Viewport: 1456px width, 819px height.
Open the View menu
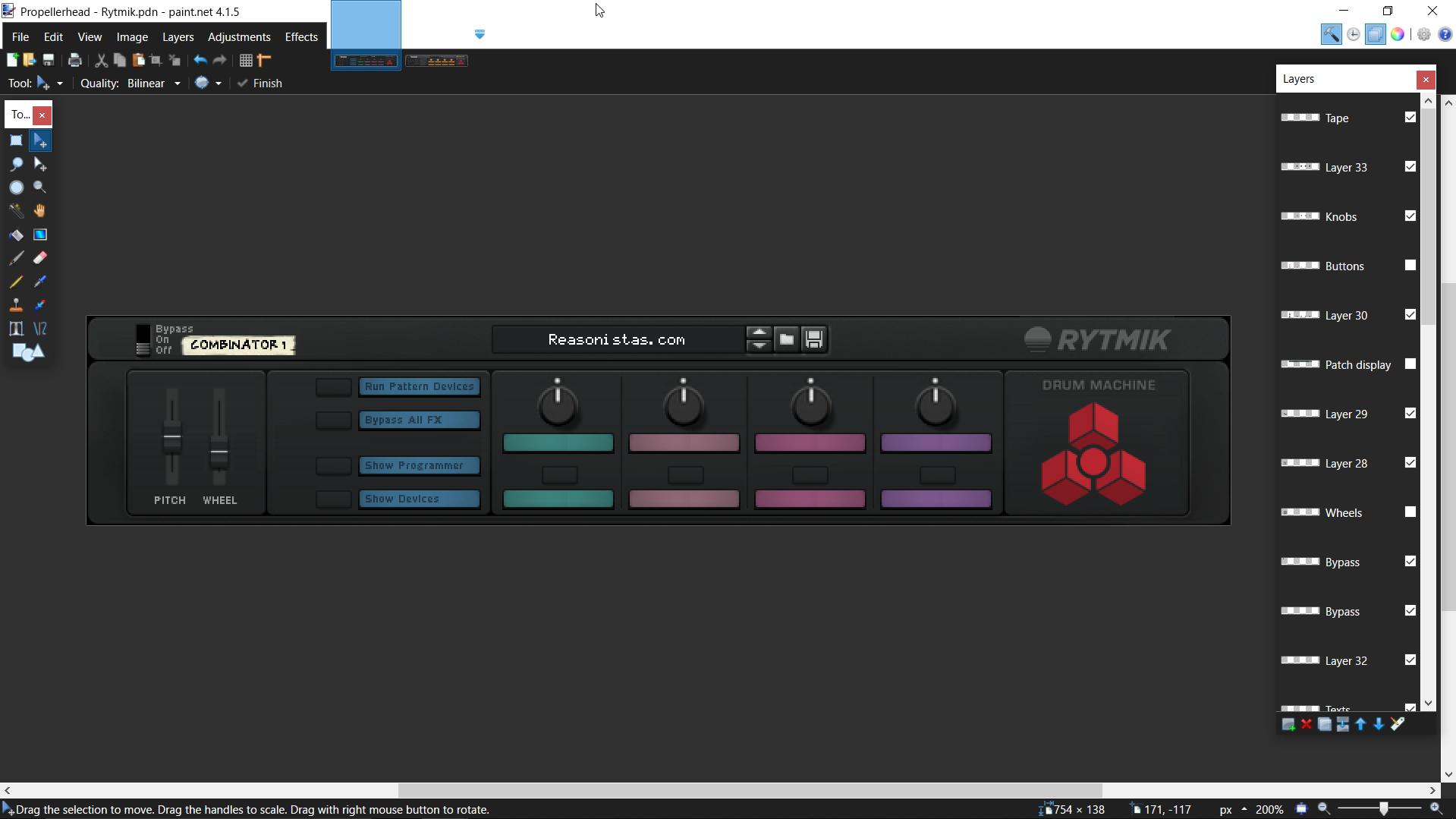click(x=90, y=36)
